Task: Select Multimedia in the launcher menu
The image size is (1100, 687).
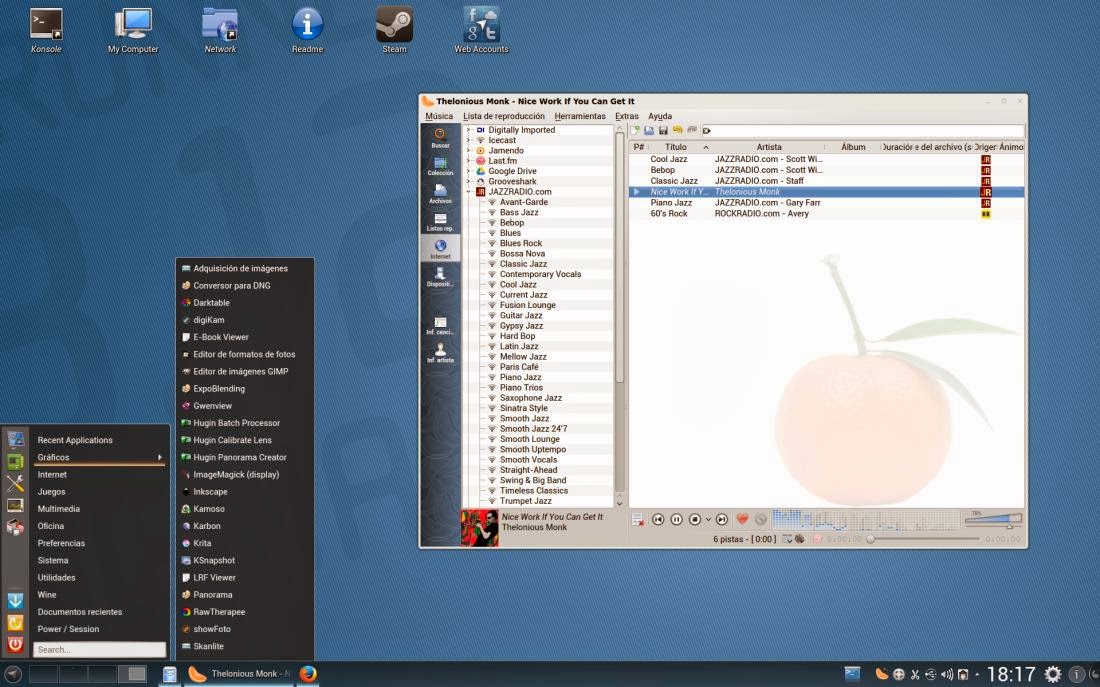Action: [59, 509]
